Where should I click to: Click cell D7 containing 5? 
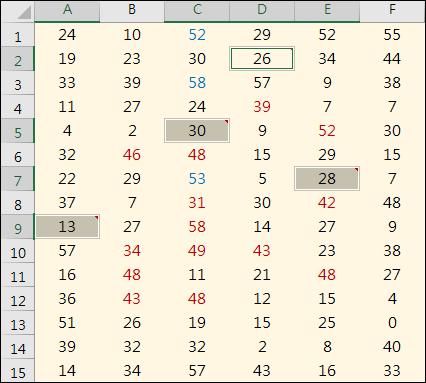tap(262, 179)
